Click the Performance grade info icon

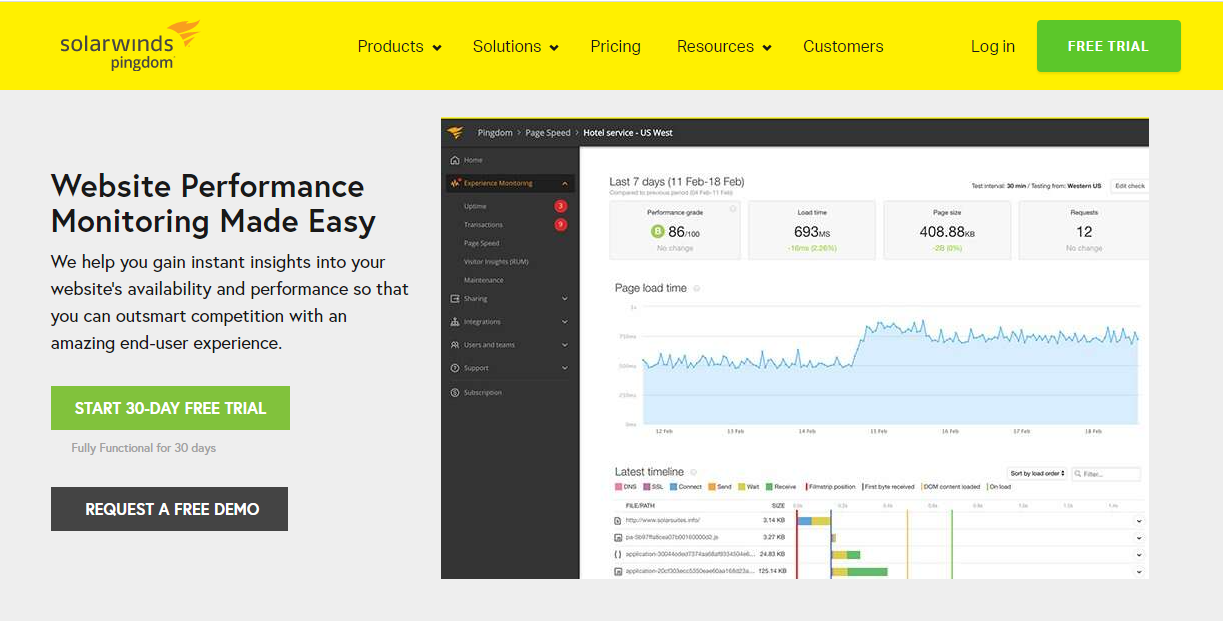[733, 209]
